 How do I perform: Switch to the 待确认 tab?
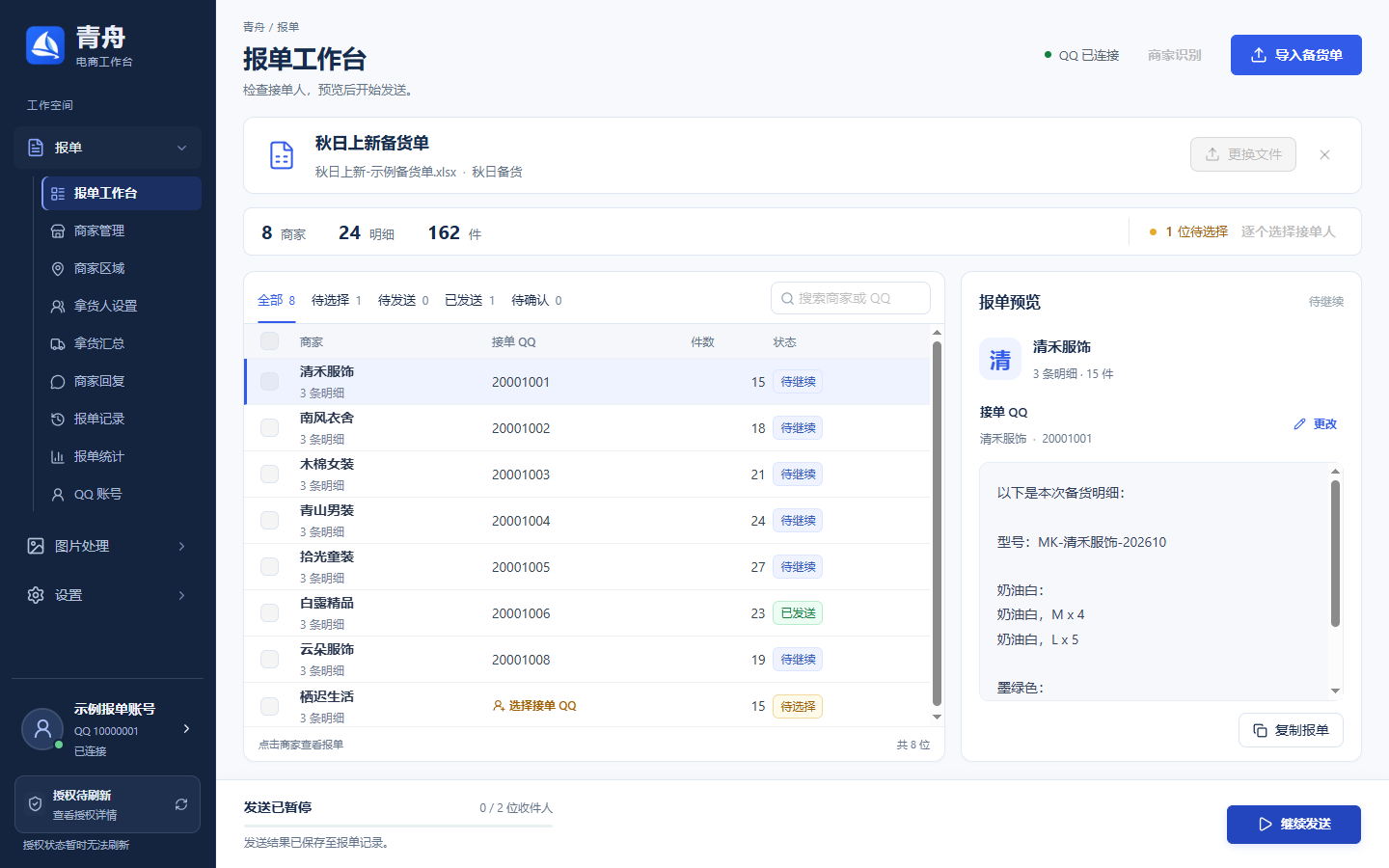[x=536, y=300]
